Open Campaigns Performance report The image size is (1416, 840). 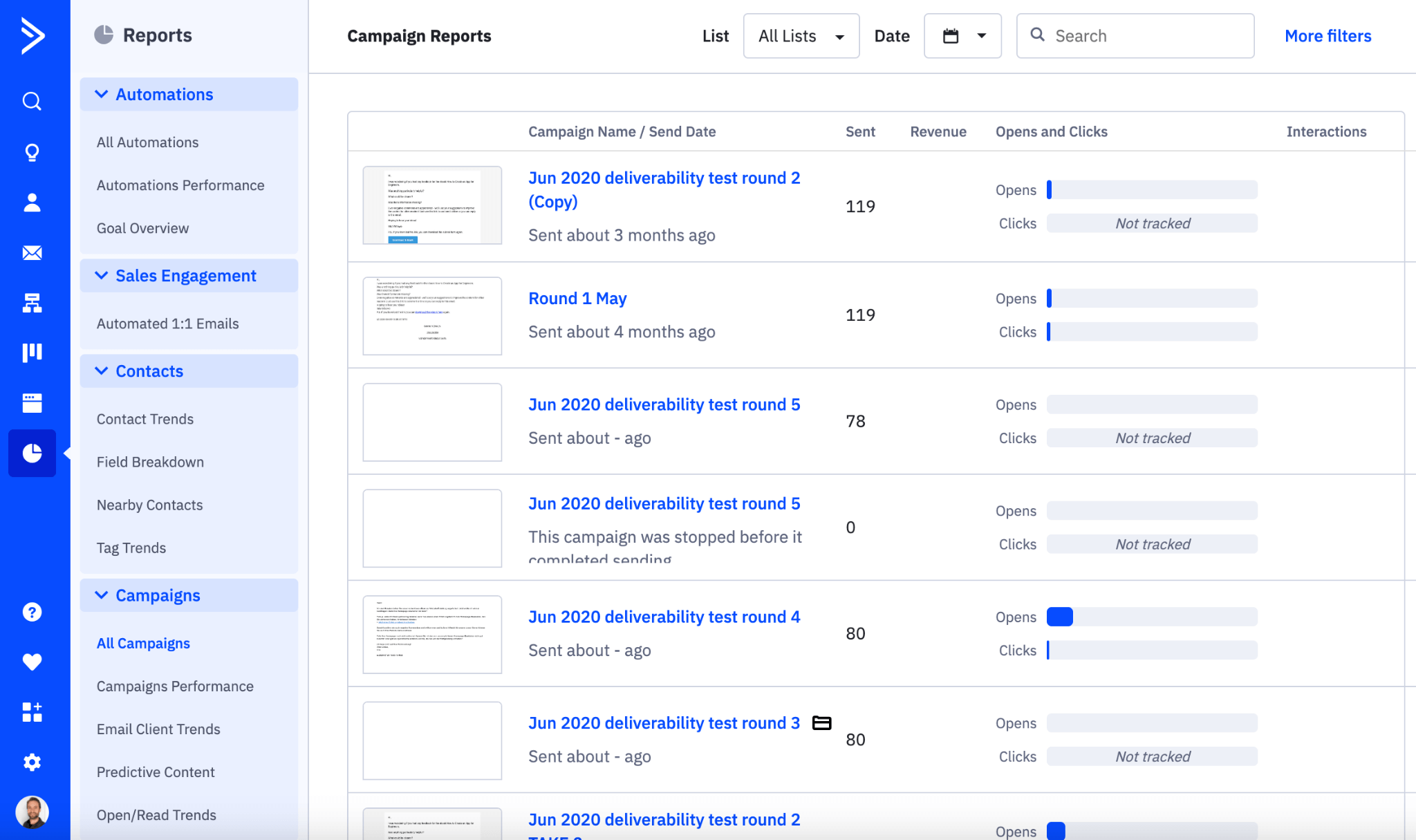point(175,686)
